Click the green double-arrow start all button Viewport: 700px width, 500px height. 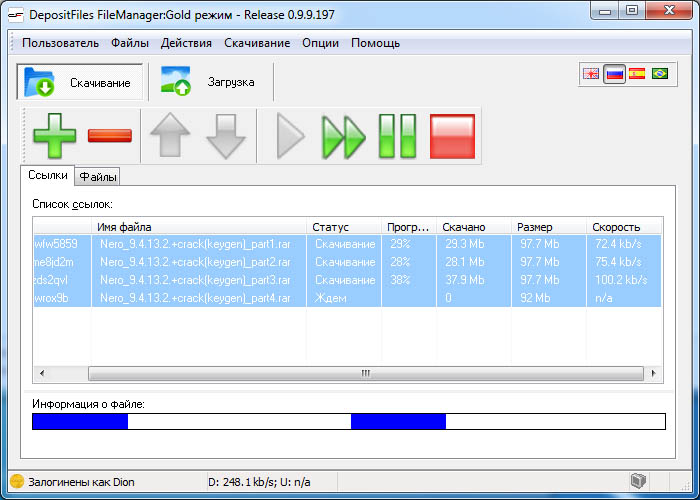(x=344, y=137)
